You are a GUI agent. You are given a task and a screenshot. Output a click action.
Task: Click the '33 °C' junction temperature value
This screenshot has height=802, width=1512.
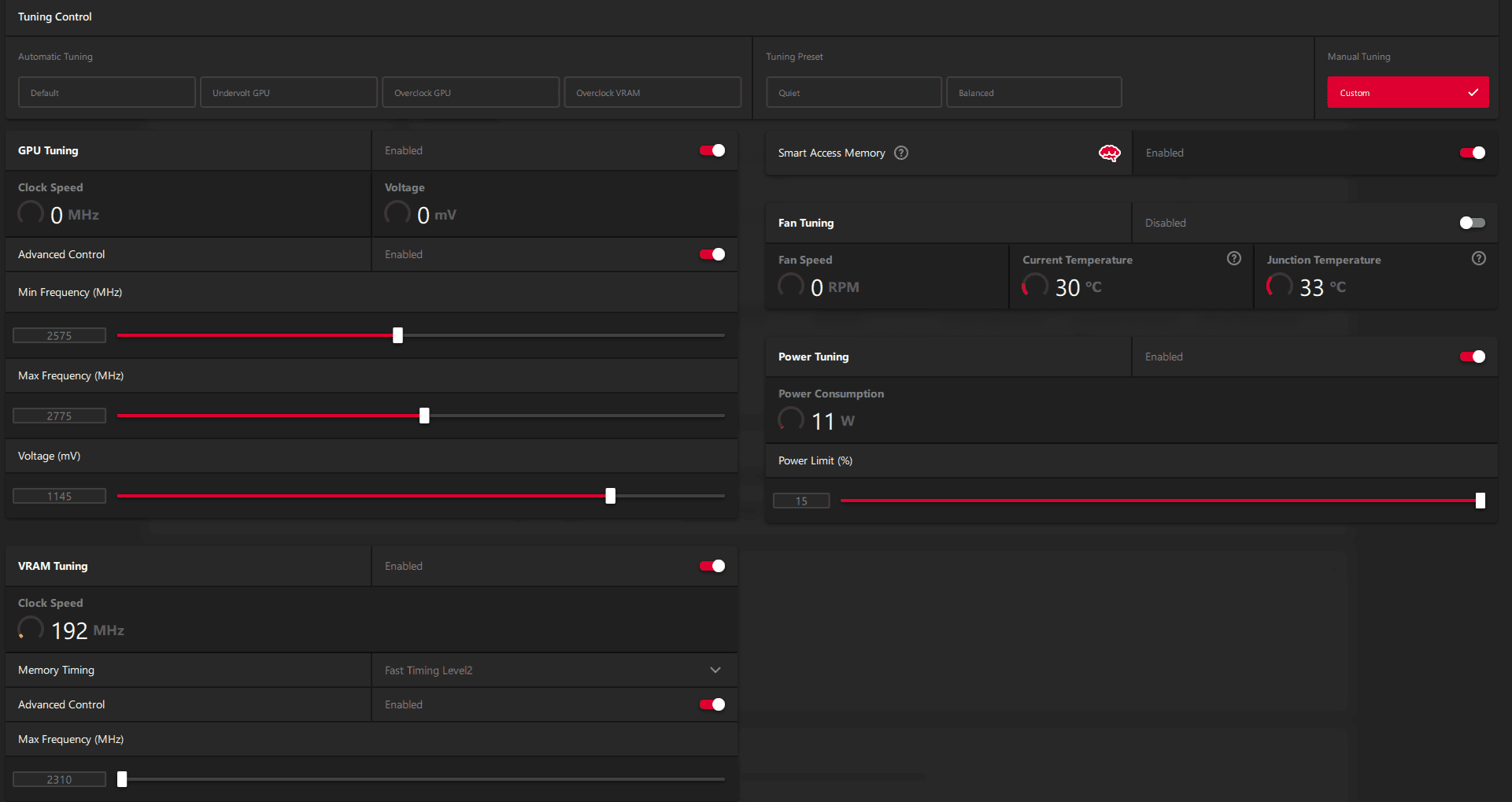[x=1322, y=287]
